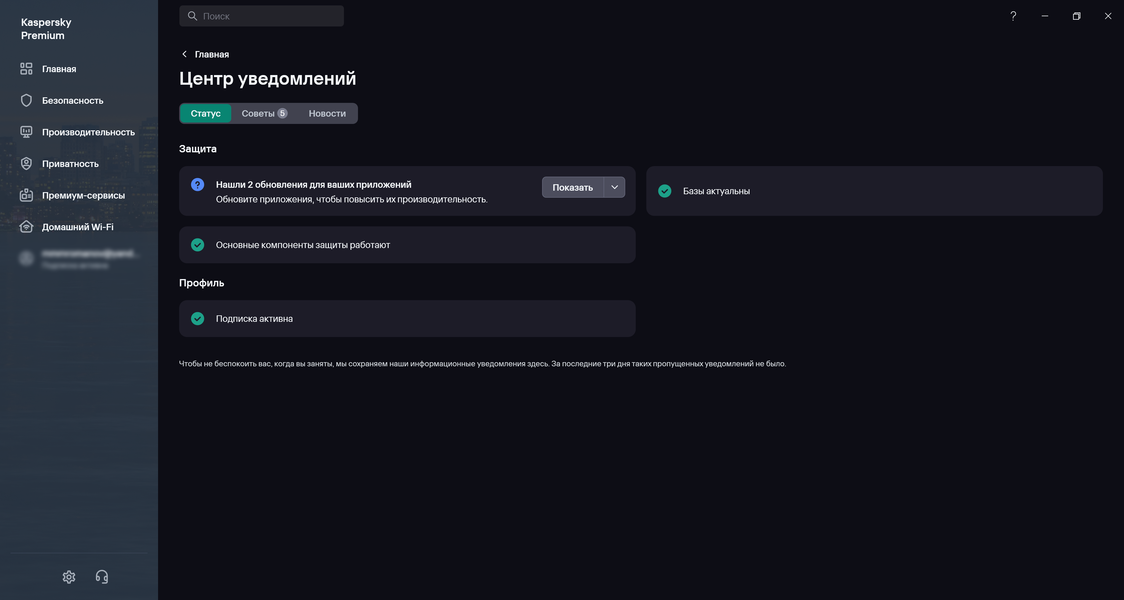
Task: Click the Премиум-сервисы icon
Action: click(x=27, y=195)
